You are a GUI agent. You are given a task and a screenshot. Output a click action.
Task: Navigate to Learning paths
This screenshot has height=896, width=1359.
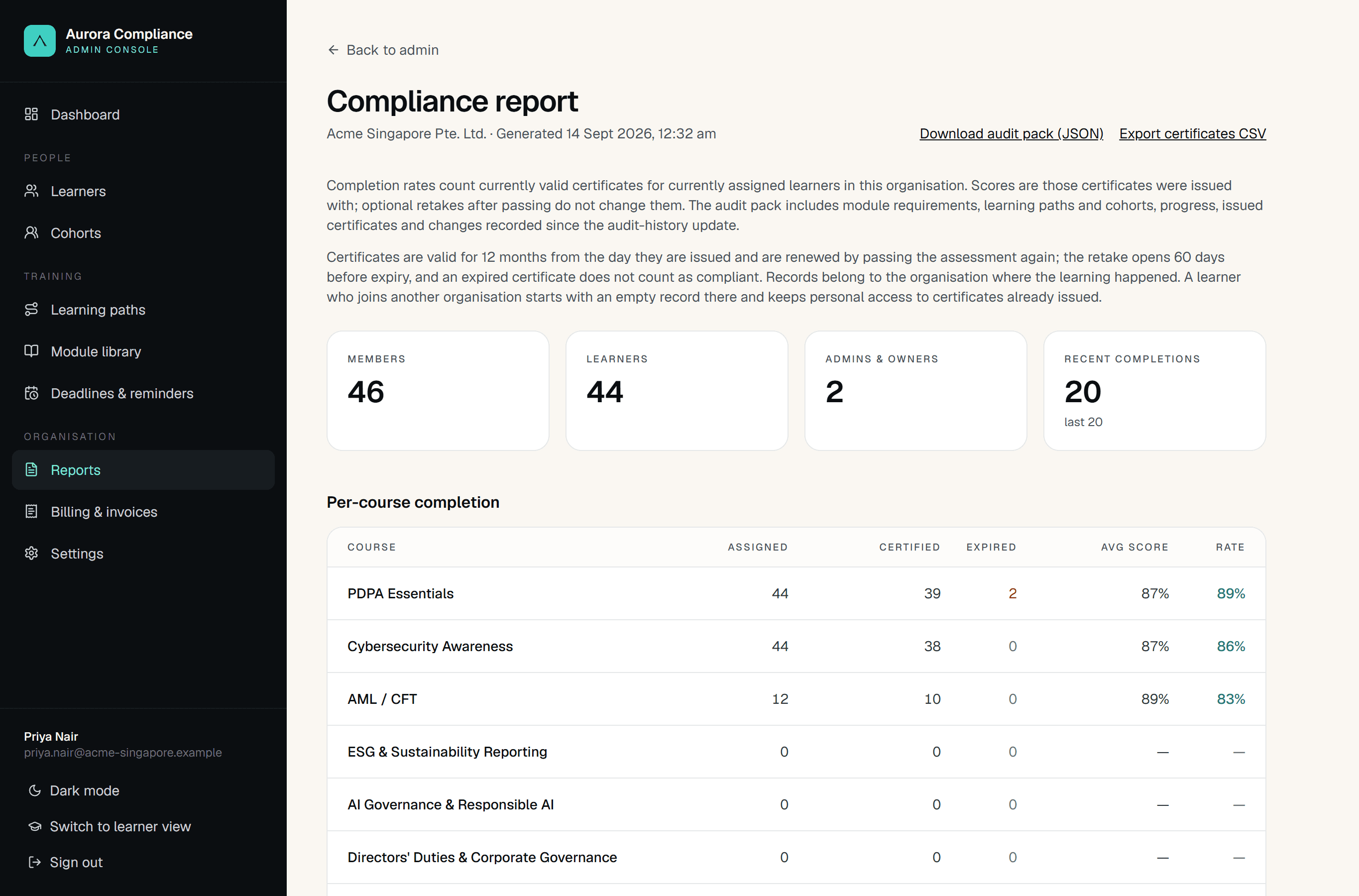[x=143, y=309]
